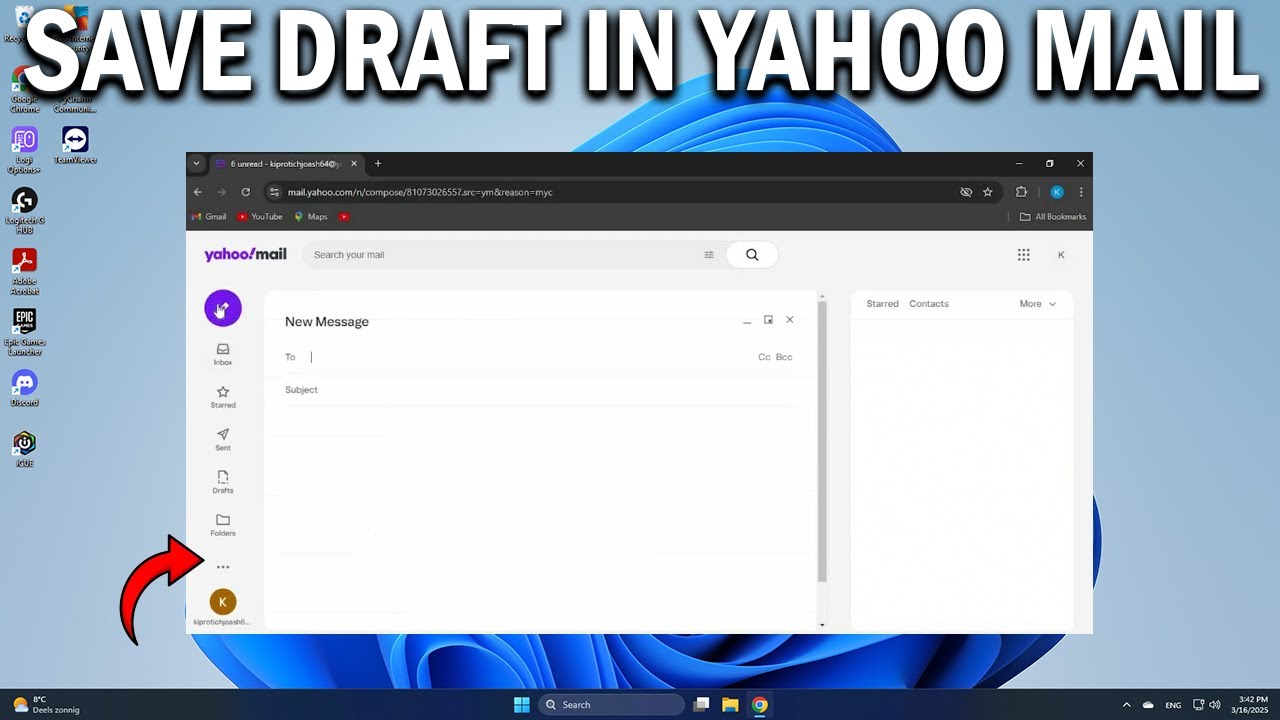Open the All Bookmarks folder
This screenshot has width=1280, height=720.
[x=1053, y=217]
